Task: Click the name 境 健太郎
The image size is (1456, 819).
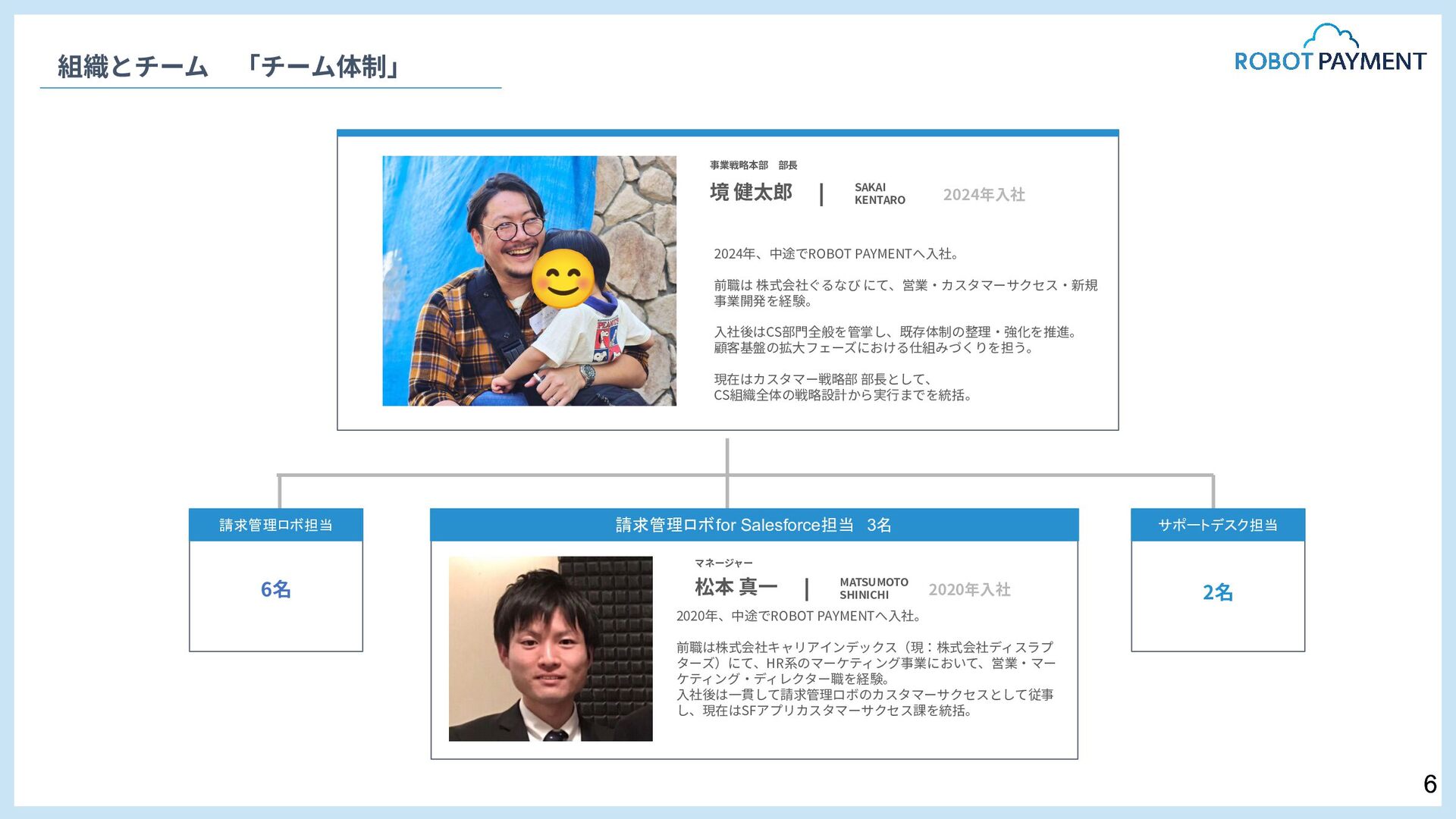Action: pyautogui.click(x=751, y=193)
